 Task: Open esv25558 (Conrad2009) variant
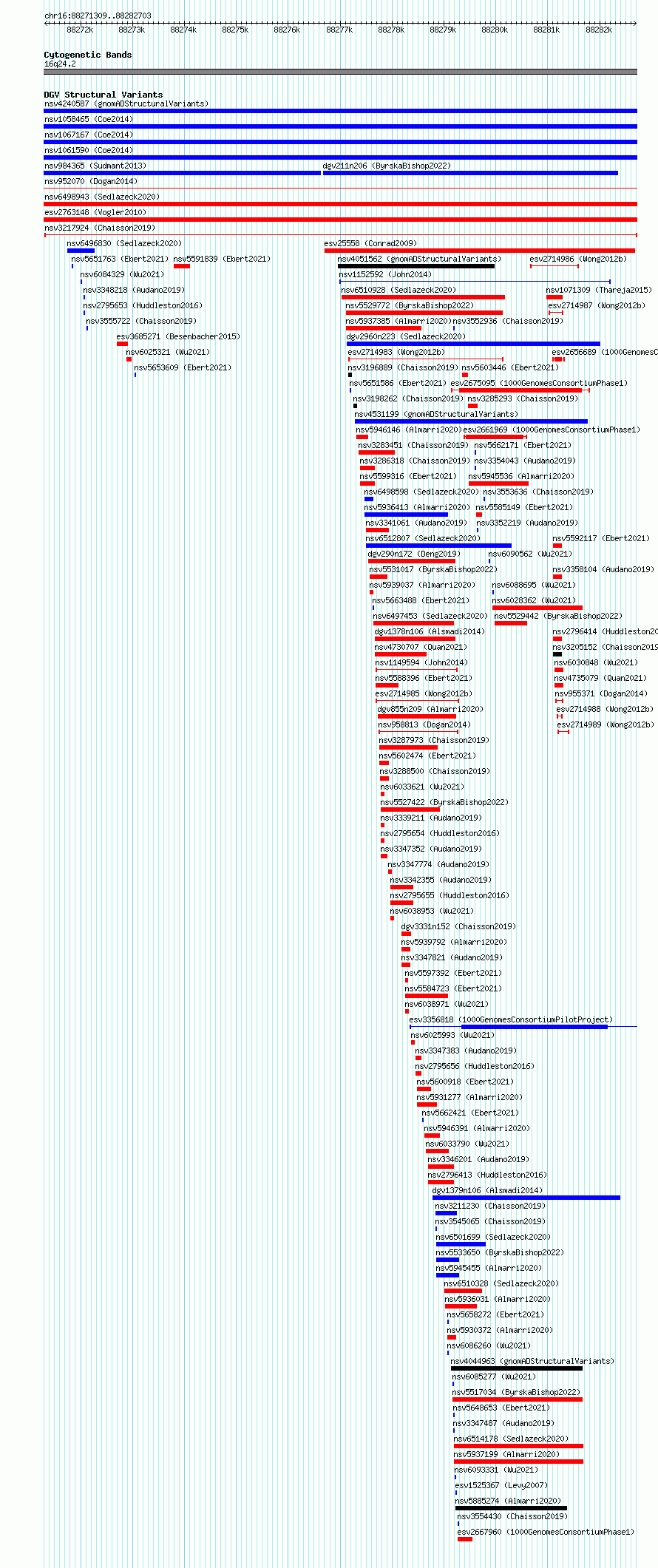coord(370,243)
